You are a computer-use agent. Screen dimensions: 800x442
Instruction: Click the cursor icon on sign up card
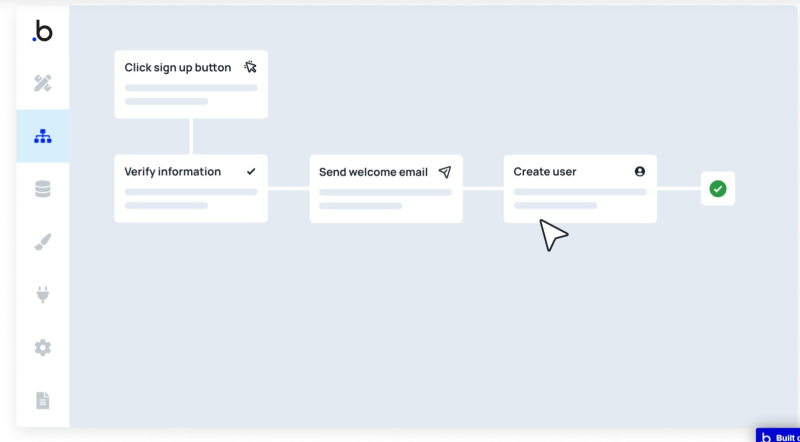tap(251, 67)
